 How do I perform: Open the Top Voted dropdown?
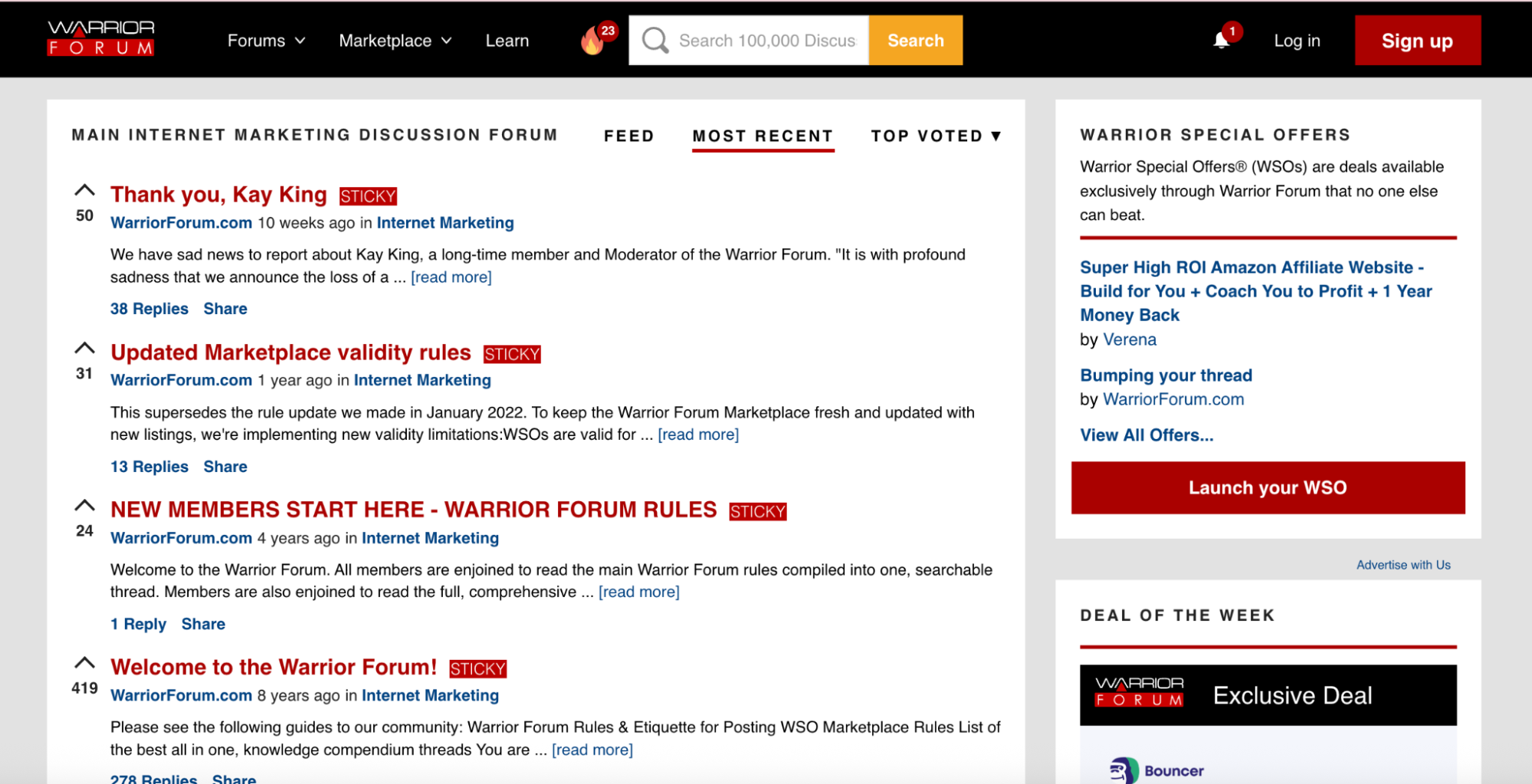(936, 136)
